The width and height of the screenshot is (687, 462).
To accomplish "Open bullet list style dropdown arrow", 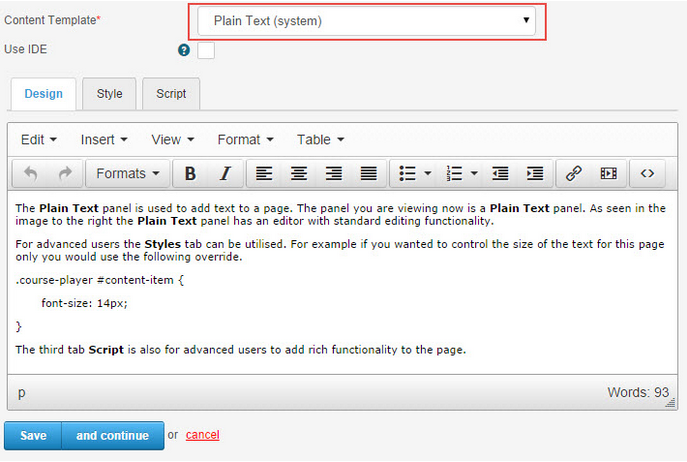I will (428, 173).
